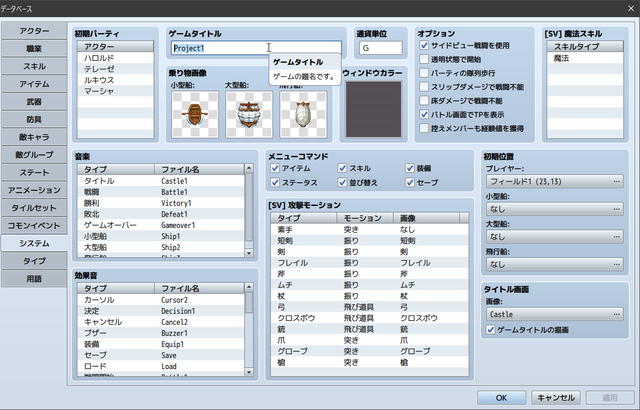Uncheck ステータス menu command

coord(275,182)
